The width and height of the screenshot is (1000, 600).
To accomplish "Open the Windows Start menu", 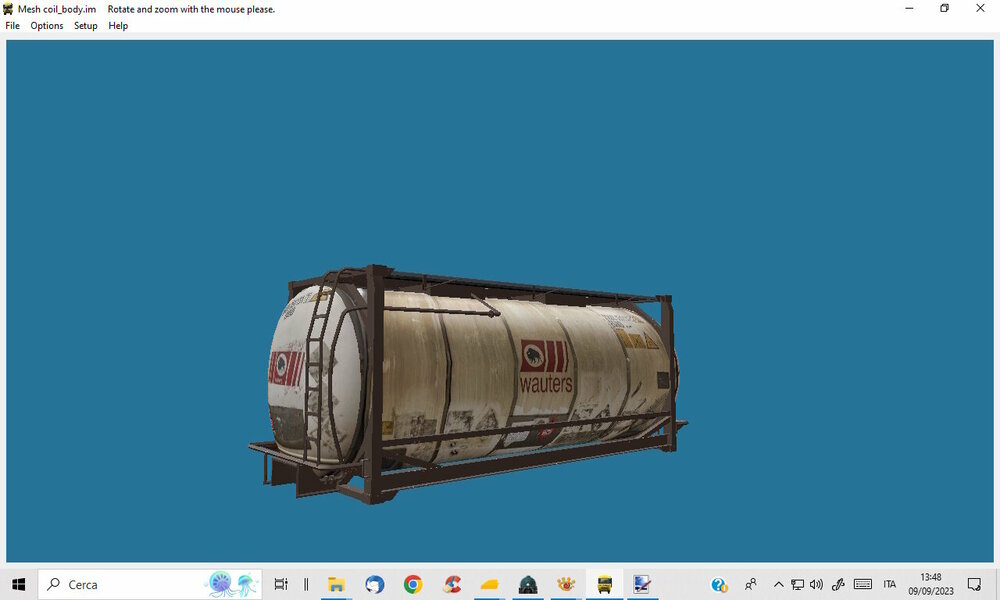I will [18, 584].
